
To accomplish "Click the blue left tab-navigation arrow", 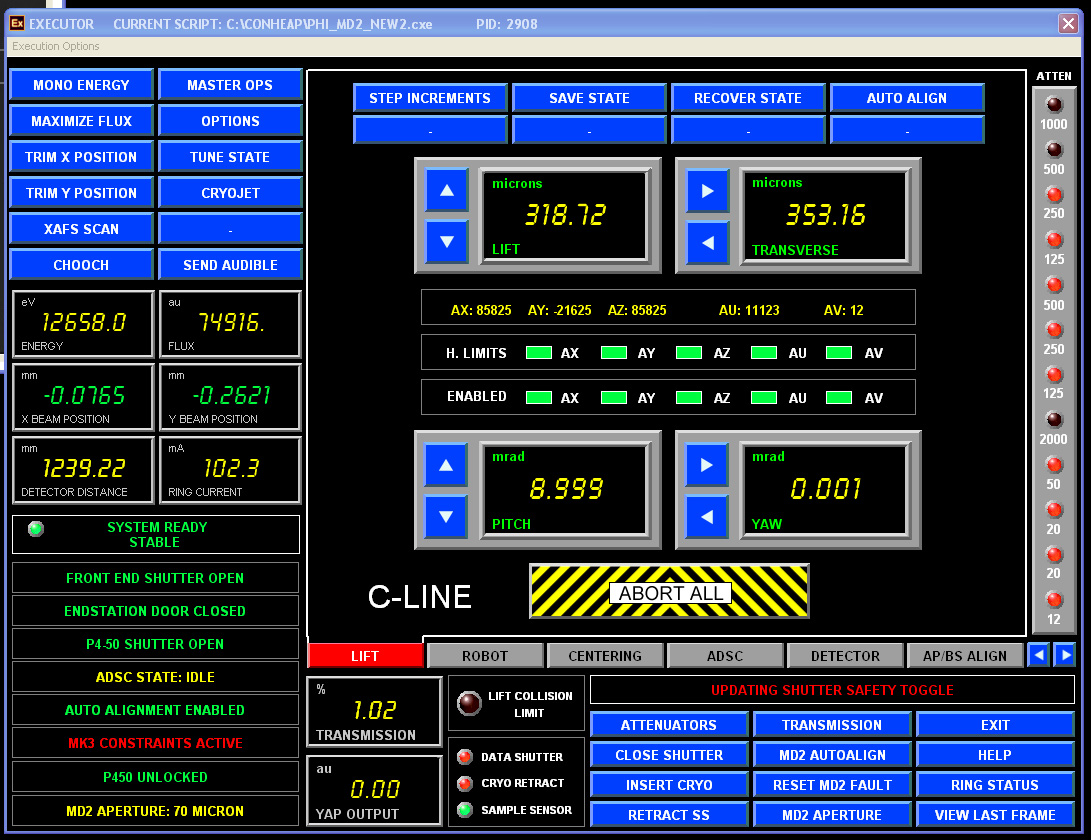I will point(1040,654).
